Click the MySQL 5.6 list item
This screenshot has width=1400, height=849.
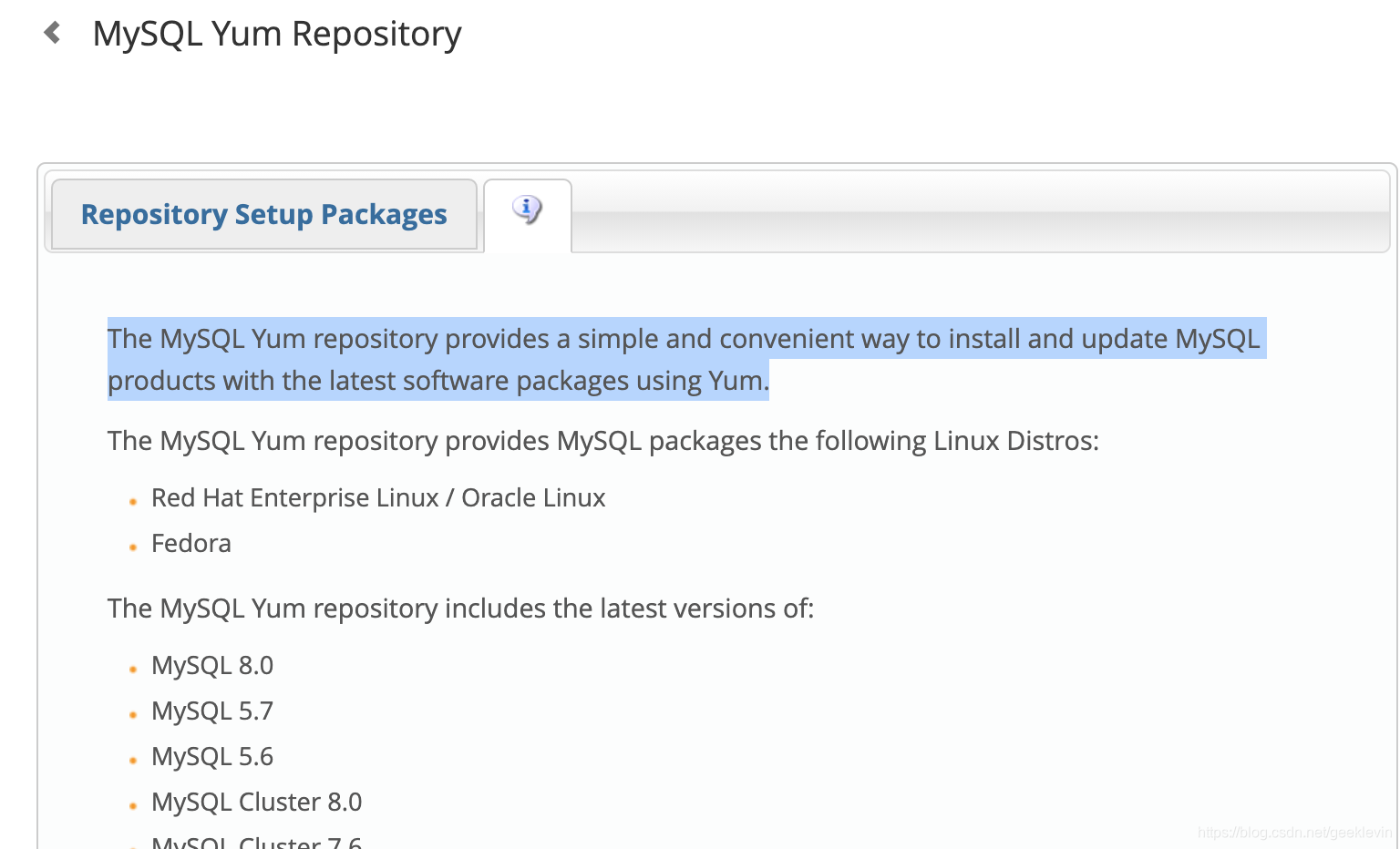pos(212,757)
